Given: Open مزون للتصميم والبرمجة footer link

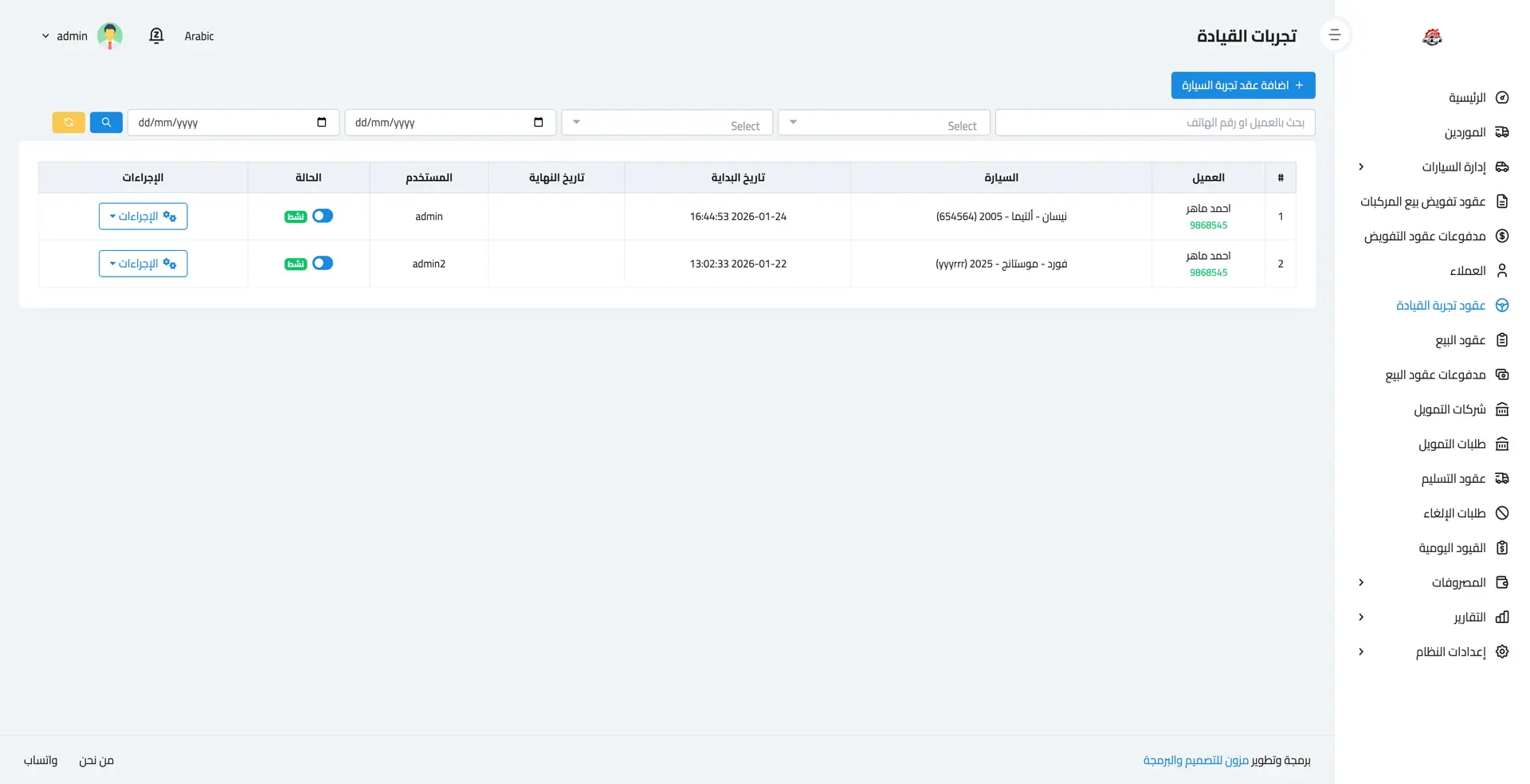Looking at the screenshot, I should 1195,760.
